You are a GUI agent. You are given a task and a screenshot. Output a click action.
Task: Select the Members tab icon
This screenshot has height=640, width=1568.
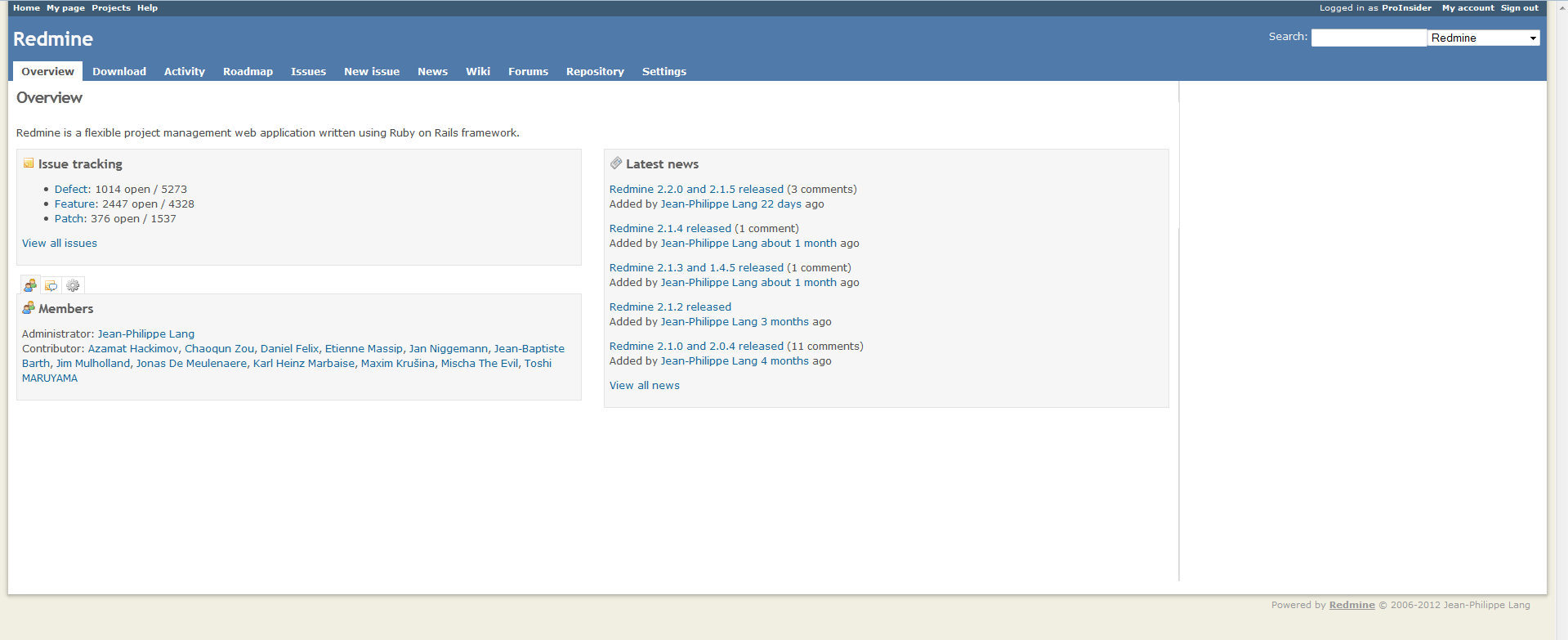pyautogui.click(x=30, y=285)
